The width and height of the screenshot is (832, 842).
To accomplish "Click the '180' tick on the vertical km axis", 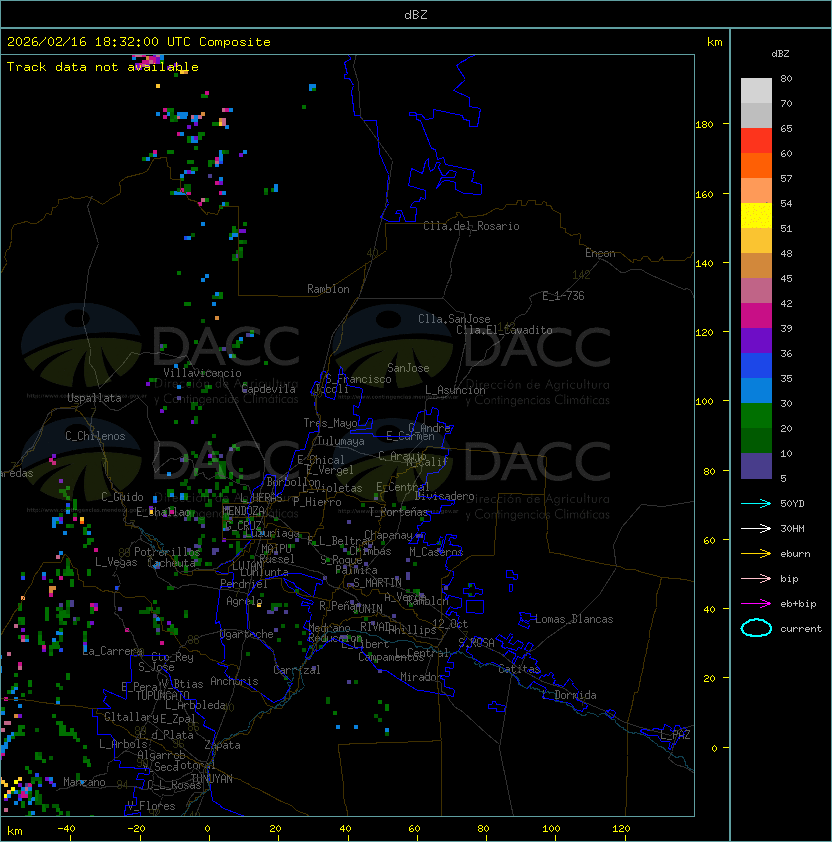I will pyautogui.click(x=704, y=124).
